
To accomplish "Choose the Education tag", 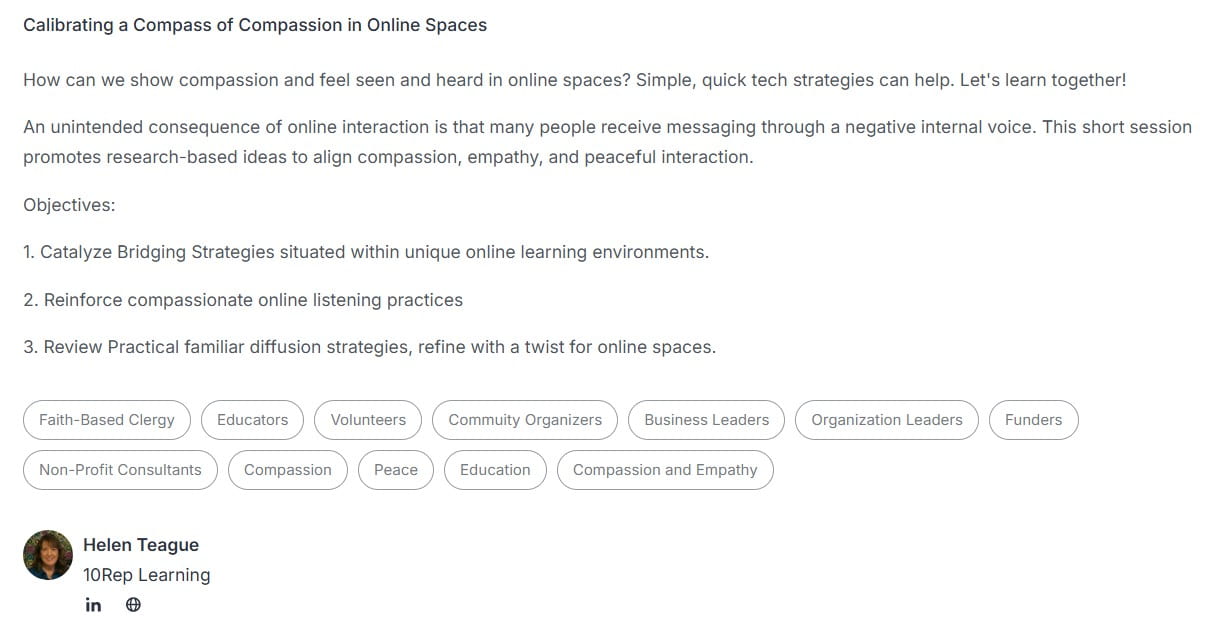I will click(495, 470).
